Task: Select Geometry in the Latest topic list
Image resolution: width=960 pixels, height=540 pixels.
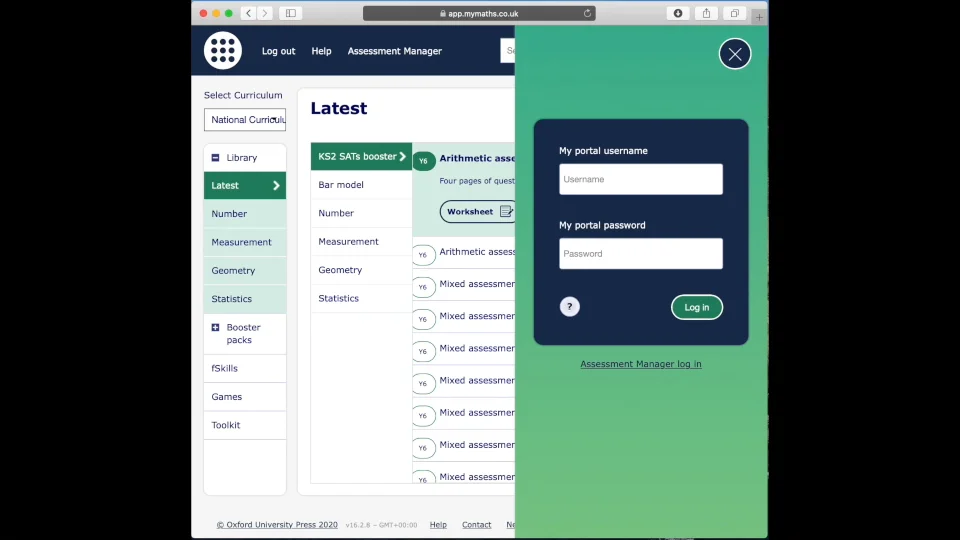Action: pyautogui.click(x=361, y=270)
